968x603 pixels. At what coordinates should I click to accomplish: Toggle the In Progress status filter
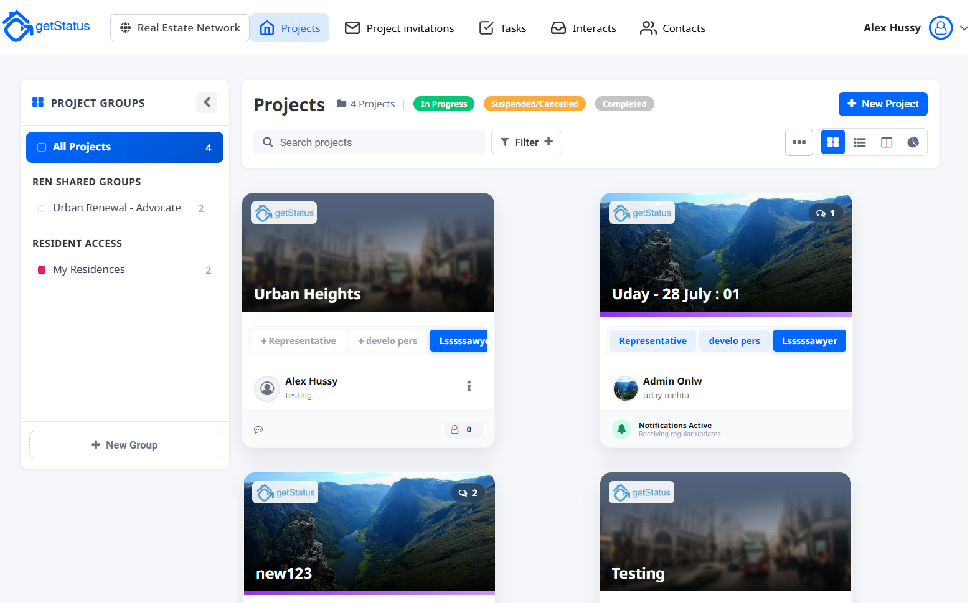[444, 104]
